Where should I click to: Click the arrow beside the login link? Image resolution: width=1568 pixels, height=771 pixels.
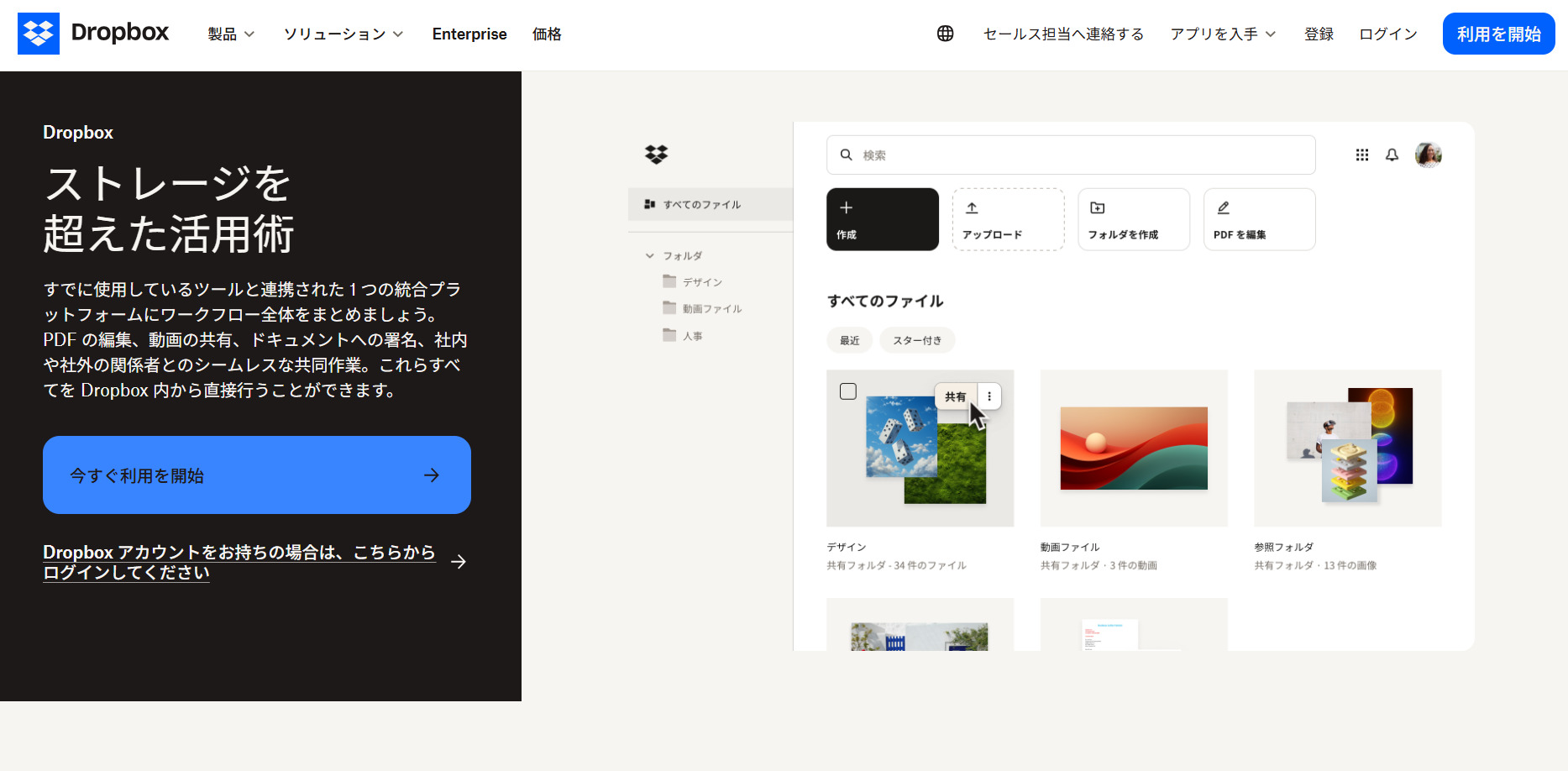459,562
